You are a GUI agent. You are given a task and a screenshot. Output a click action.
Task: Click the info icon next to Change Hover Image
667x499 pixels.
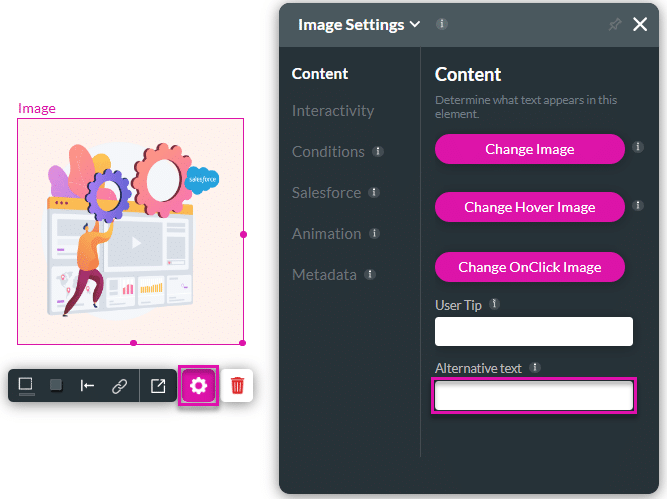tap(637, 205)
